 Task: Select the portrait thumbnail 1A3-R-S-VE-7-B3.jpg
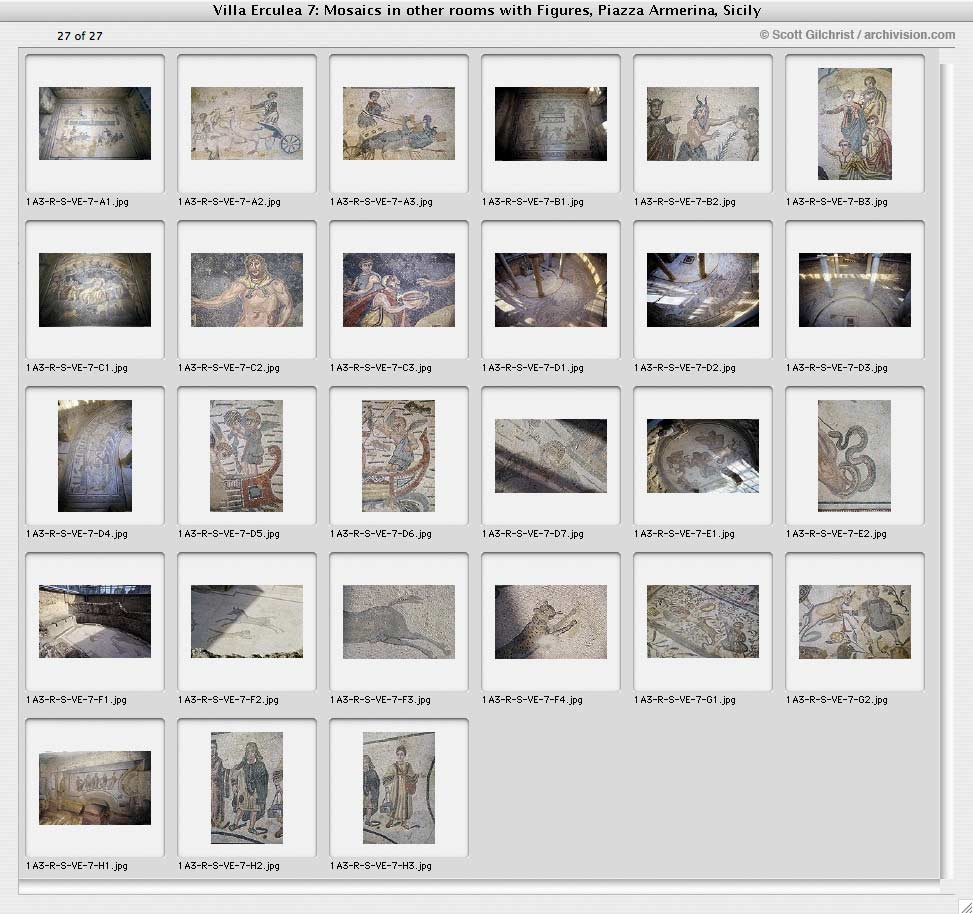click(x=855, y=123)
